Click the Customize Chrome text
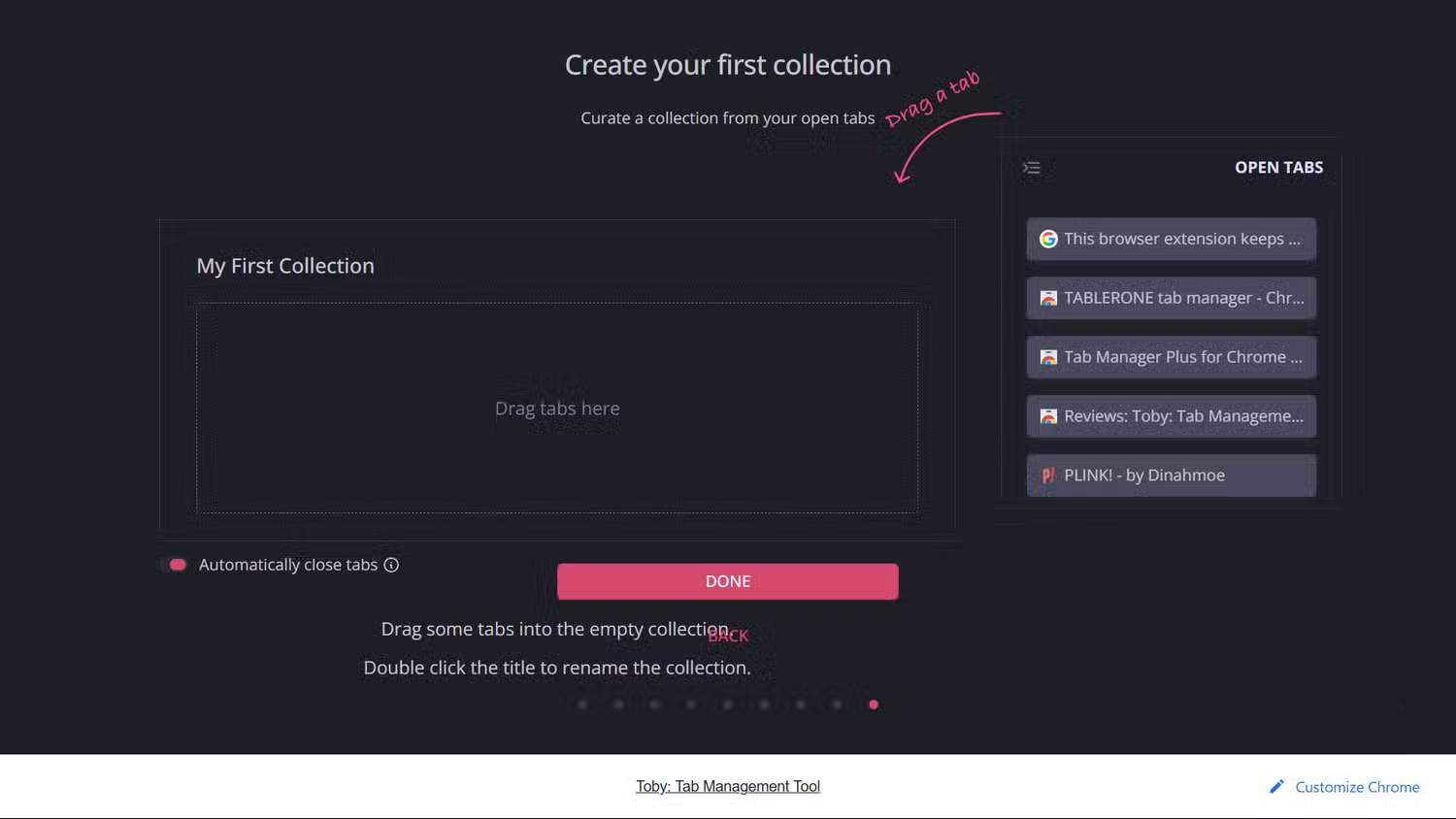The image size is (1456, 819). coord(1357,787)
